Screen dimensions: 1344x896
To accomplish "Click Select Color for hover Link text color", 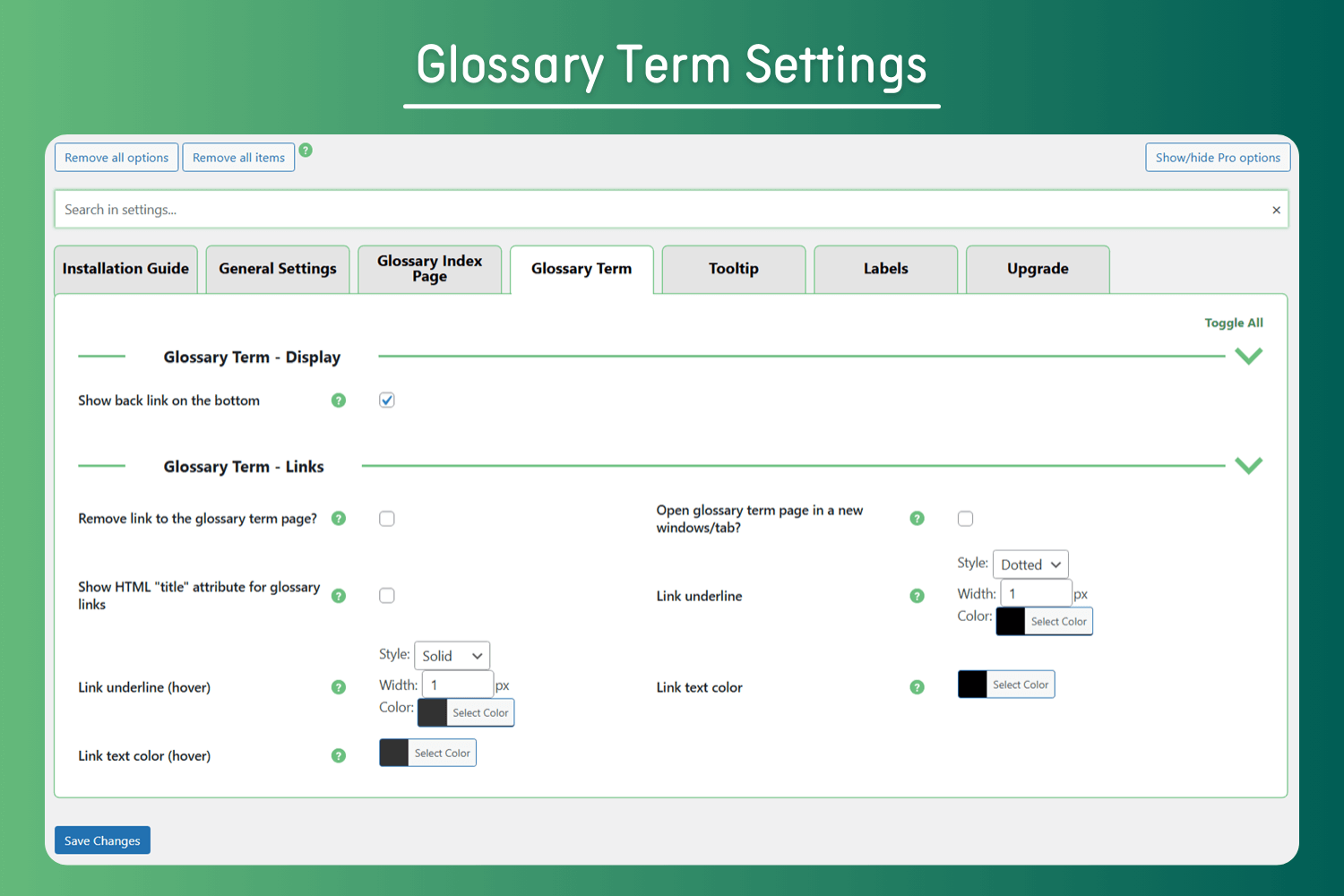I will coord(442,754).
